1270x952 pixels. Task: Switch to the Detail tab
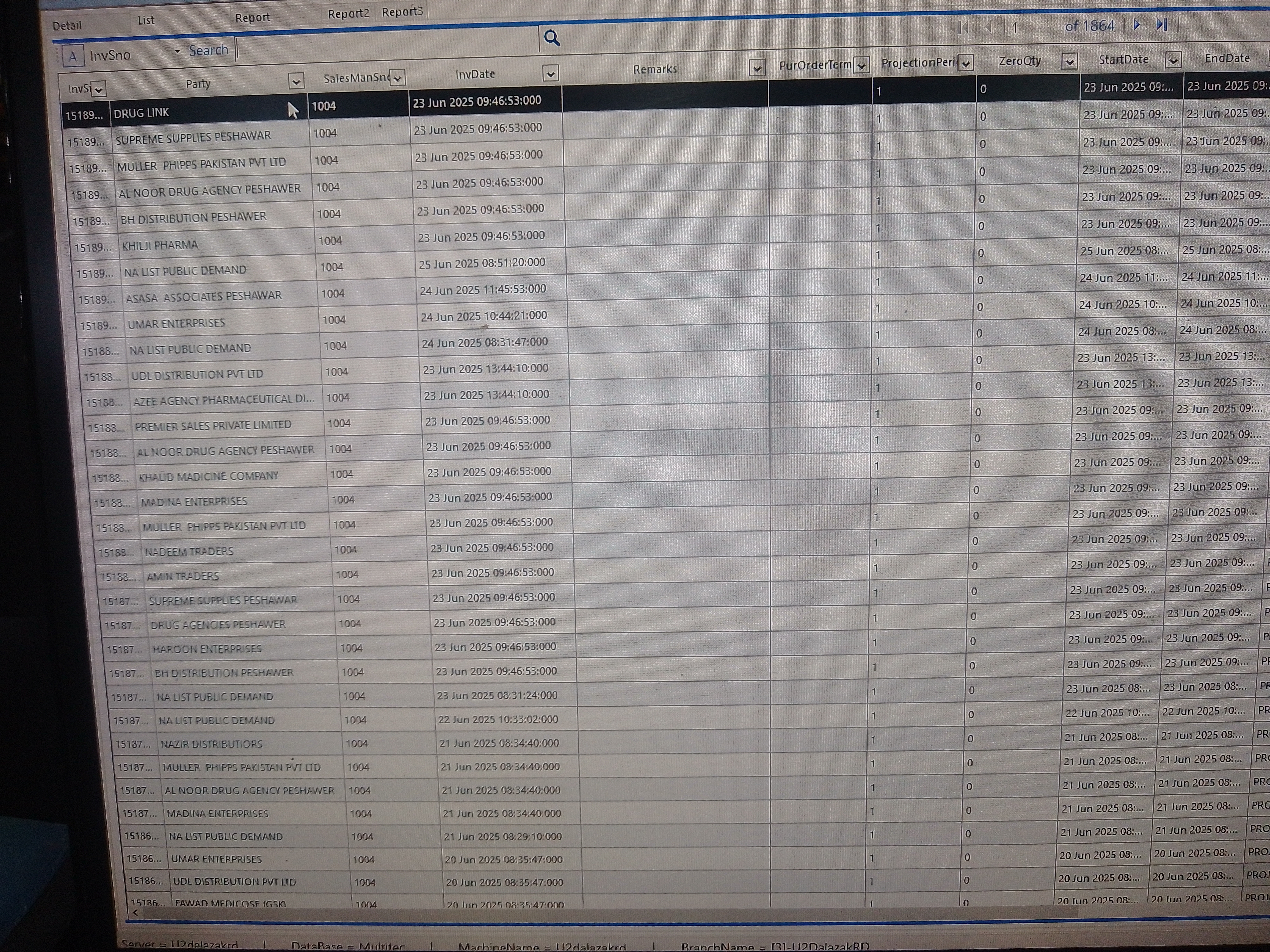point(67,26)
